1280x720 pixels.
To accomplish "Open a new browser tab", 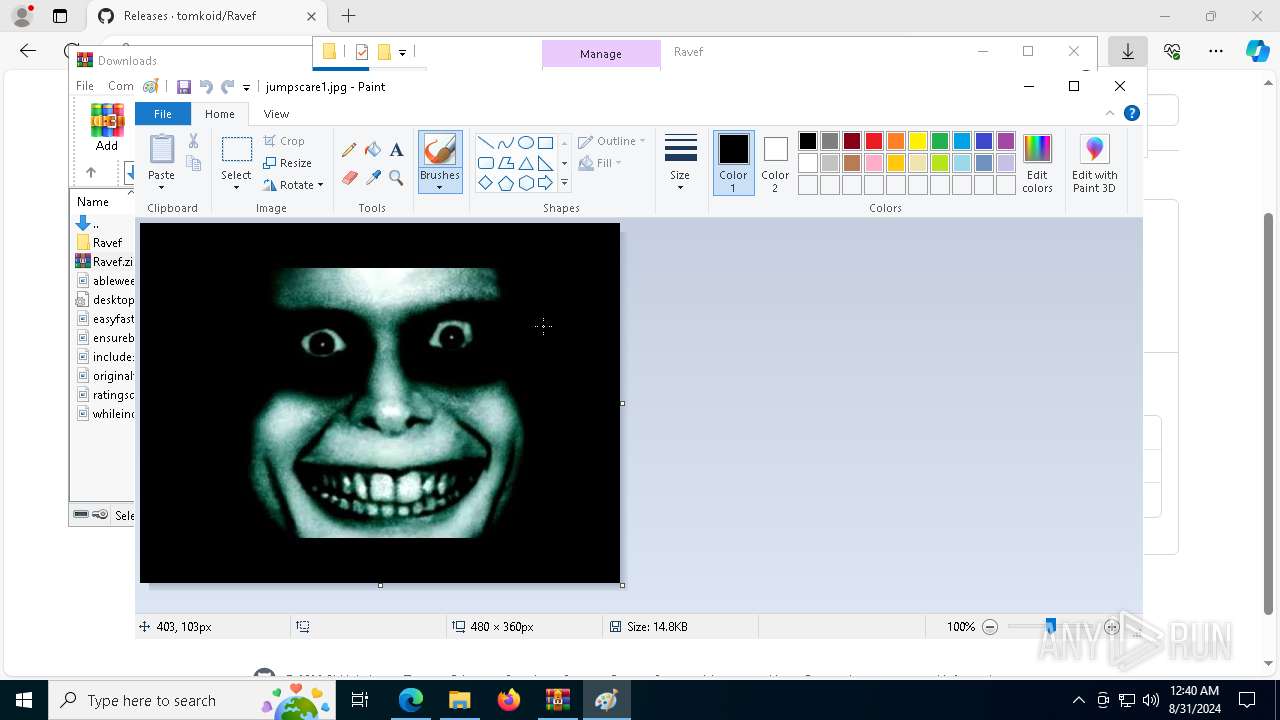I will [348, 16].
